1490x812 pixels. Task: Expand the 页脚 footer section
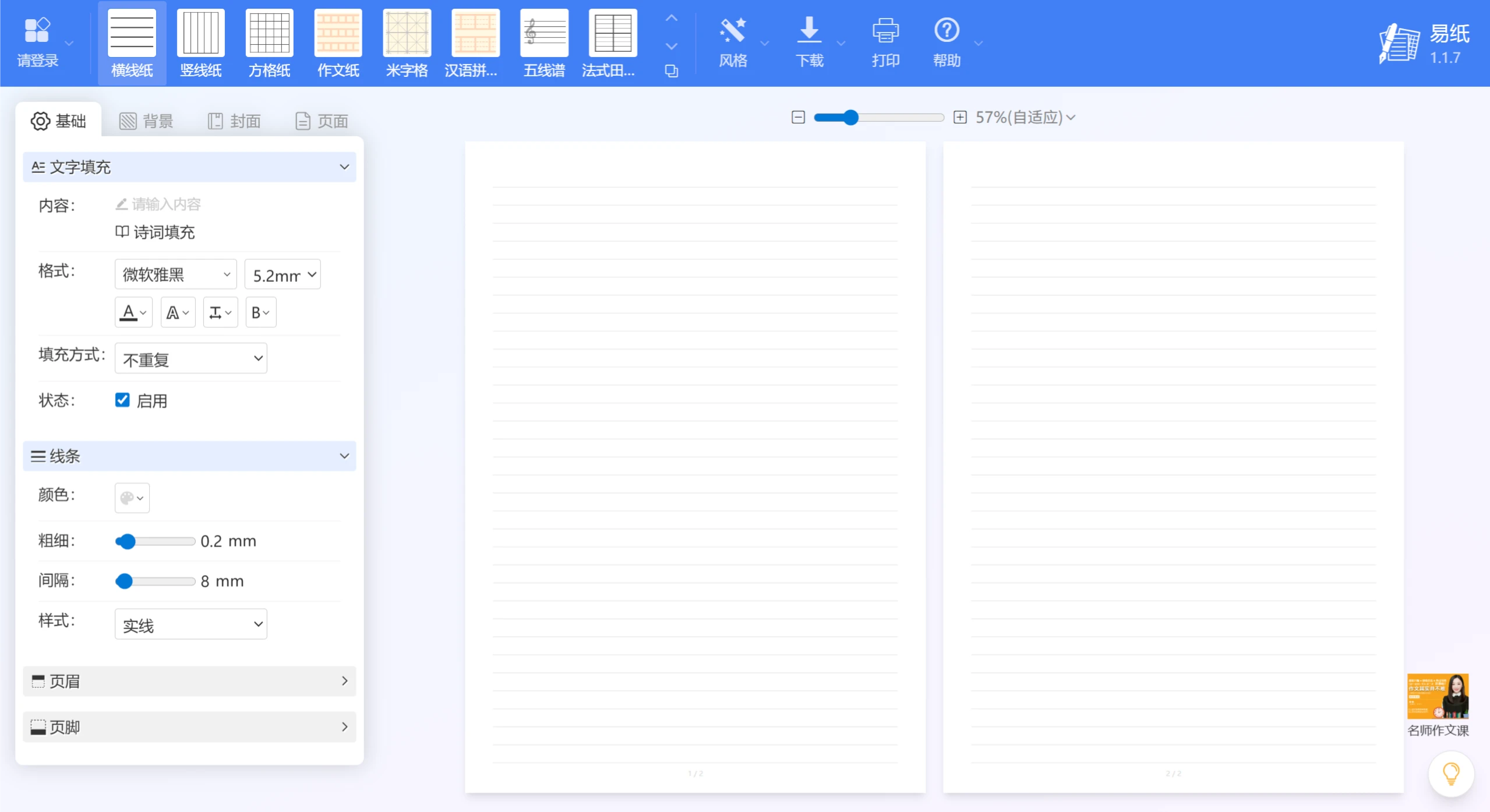pyautogui.click(x=189, y=727)
